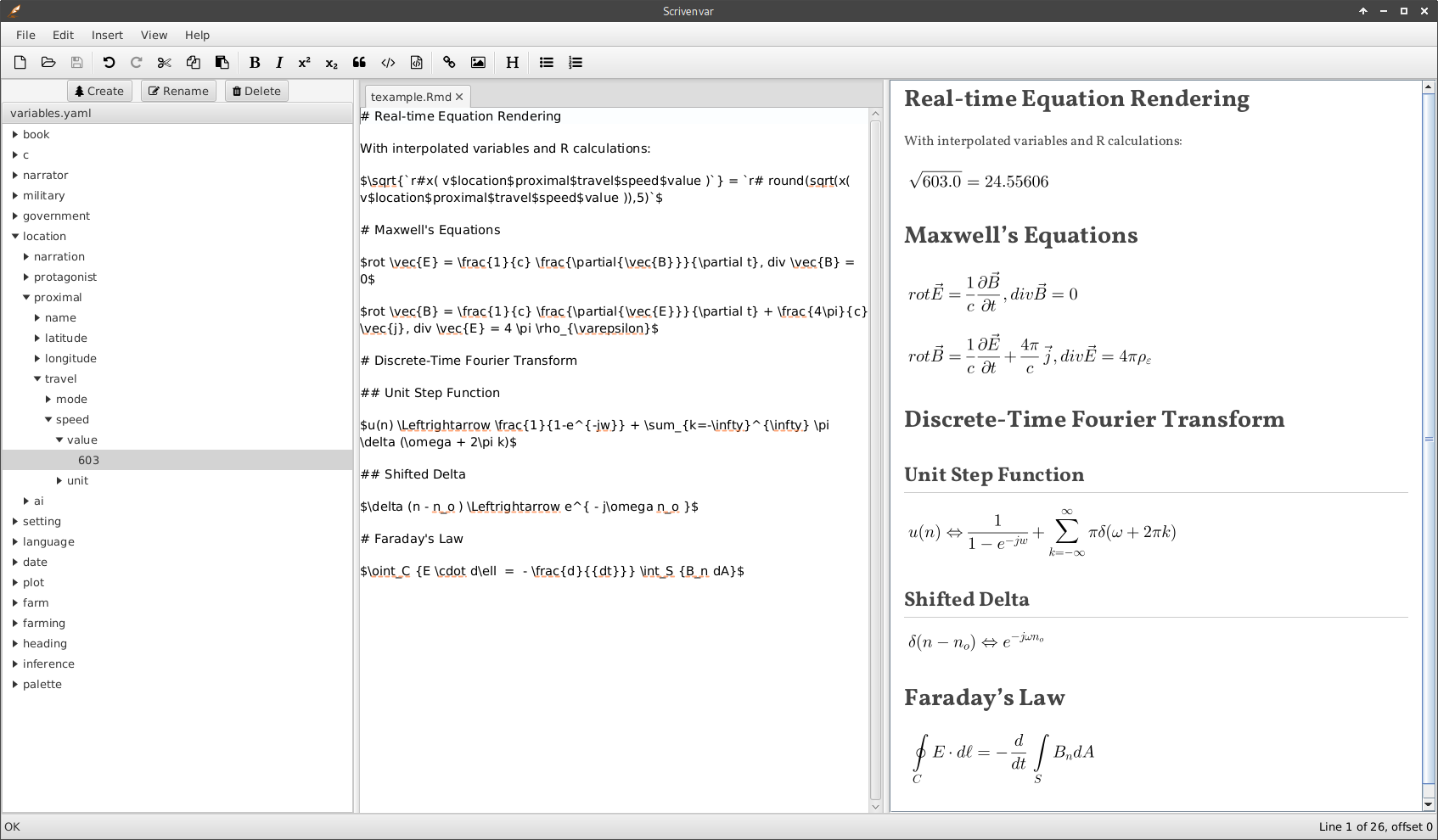Open the Insert menu
Viewport: 1438px width, 840px height.
point(107,35)
